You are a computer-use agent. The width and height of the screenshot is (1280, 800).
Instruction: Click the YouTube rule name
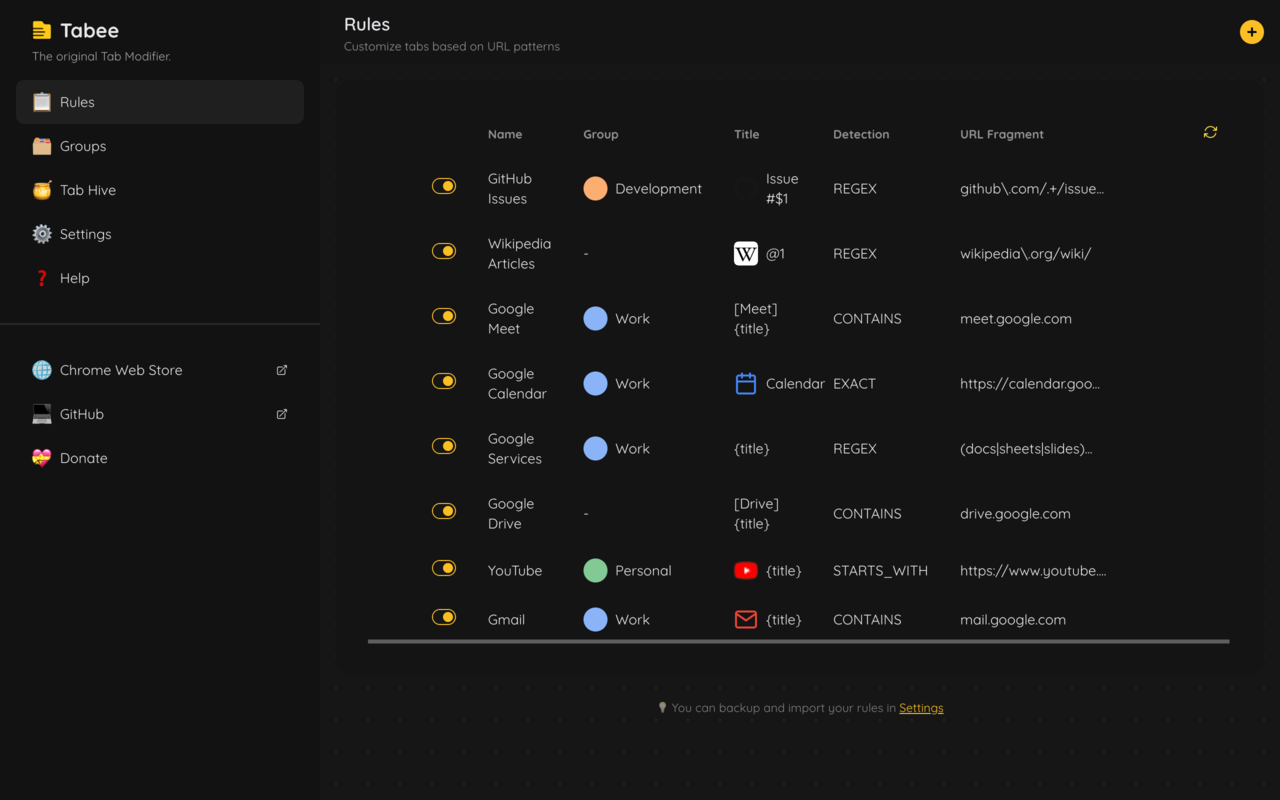[x=515, y=570]
